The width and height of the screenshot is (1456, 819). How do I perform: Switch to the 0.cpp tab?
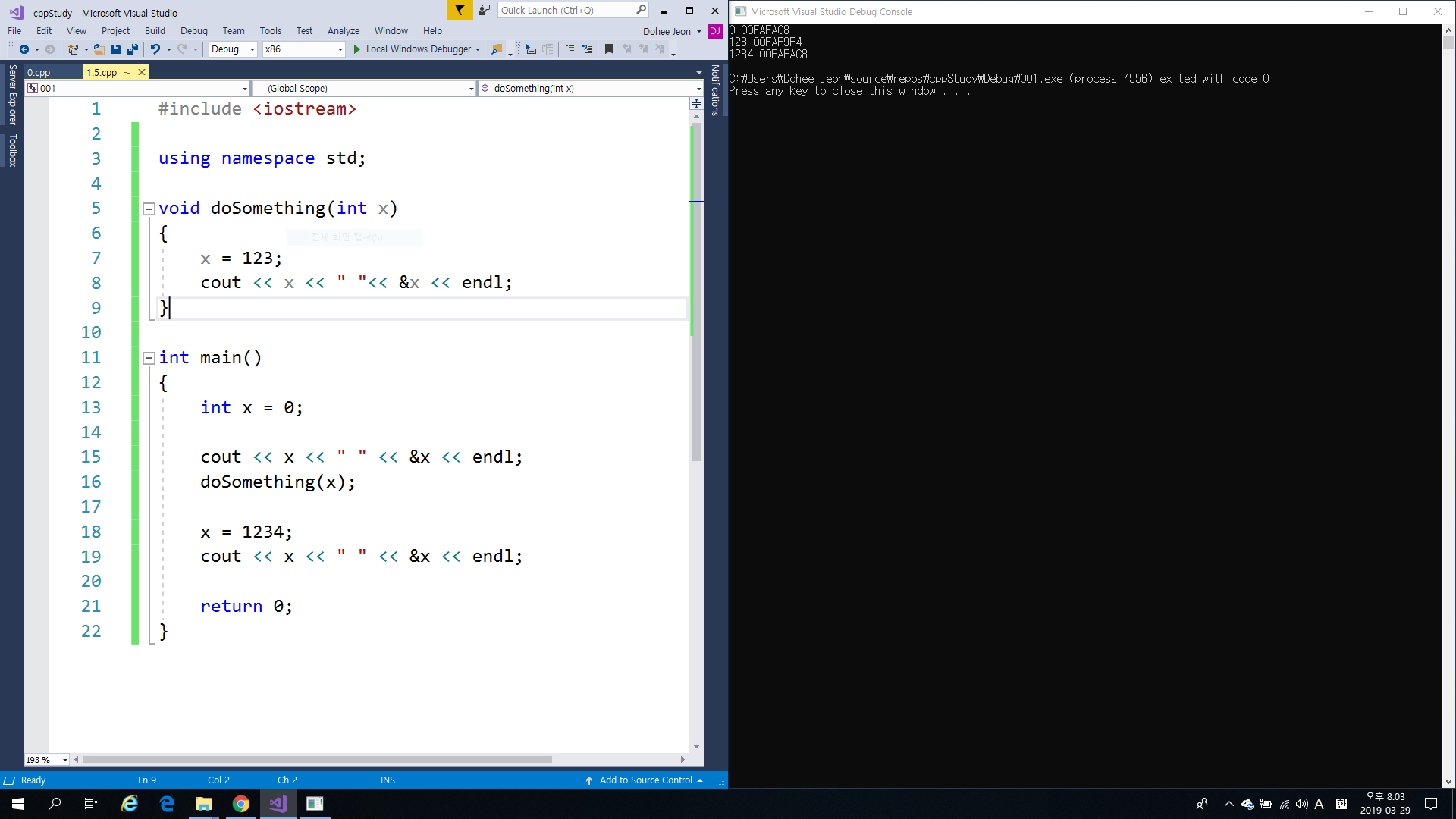pyautogui.click(x=39, y=72)
